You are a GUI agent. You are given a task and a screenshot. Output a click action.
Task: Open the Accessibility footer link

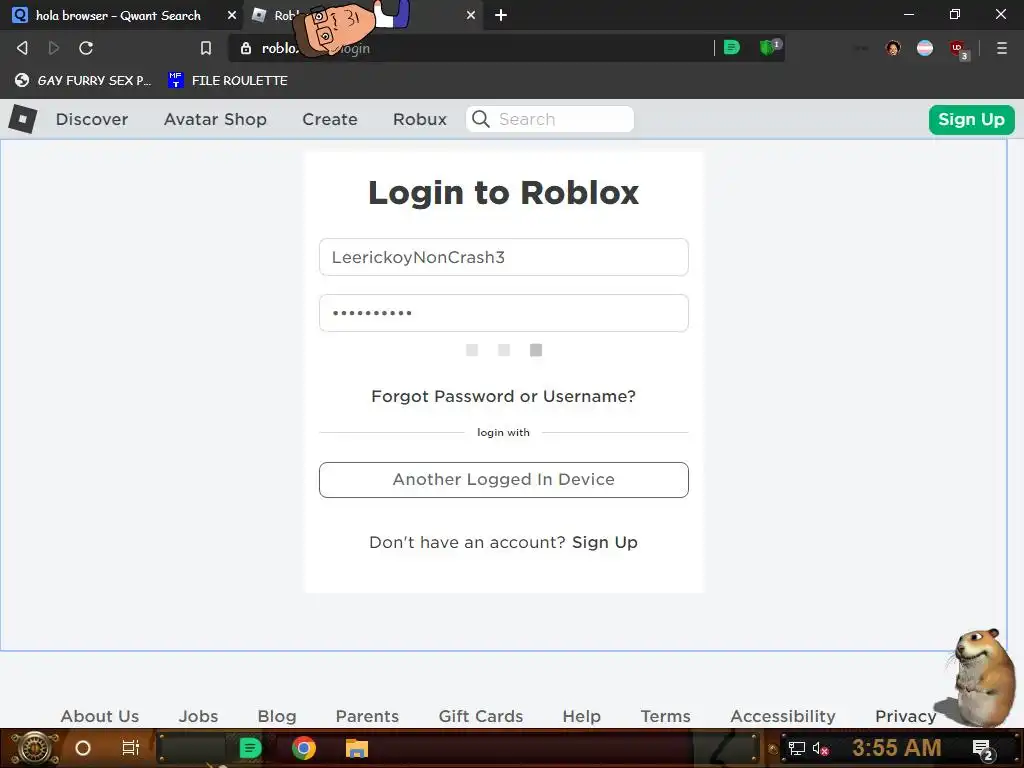tap(783, 716)
